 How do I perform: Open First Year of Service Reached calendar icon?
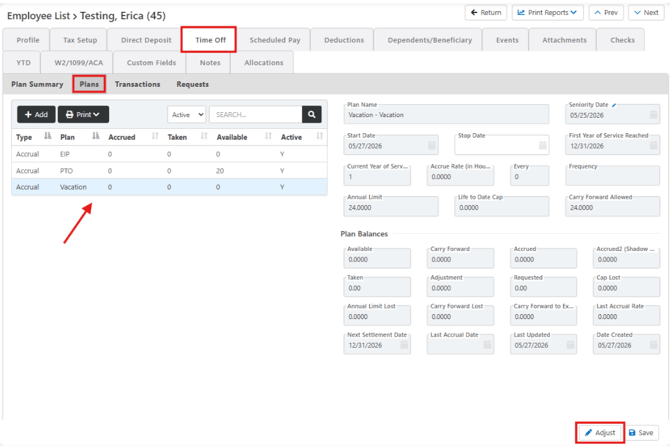653,146
